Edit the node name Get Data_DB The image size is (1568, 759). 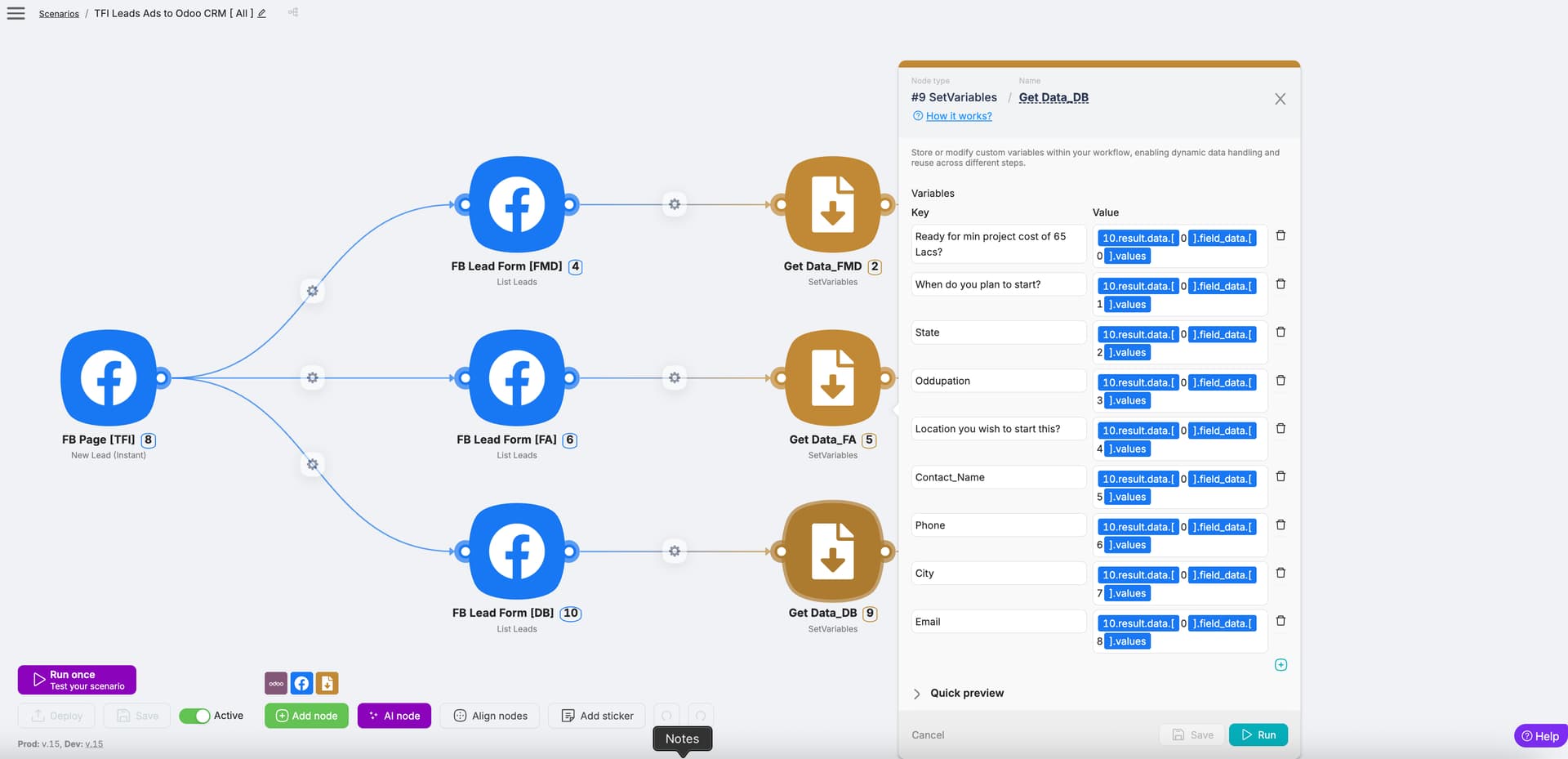(x=1053, y=97)
